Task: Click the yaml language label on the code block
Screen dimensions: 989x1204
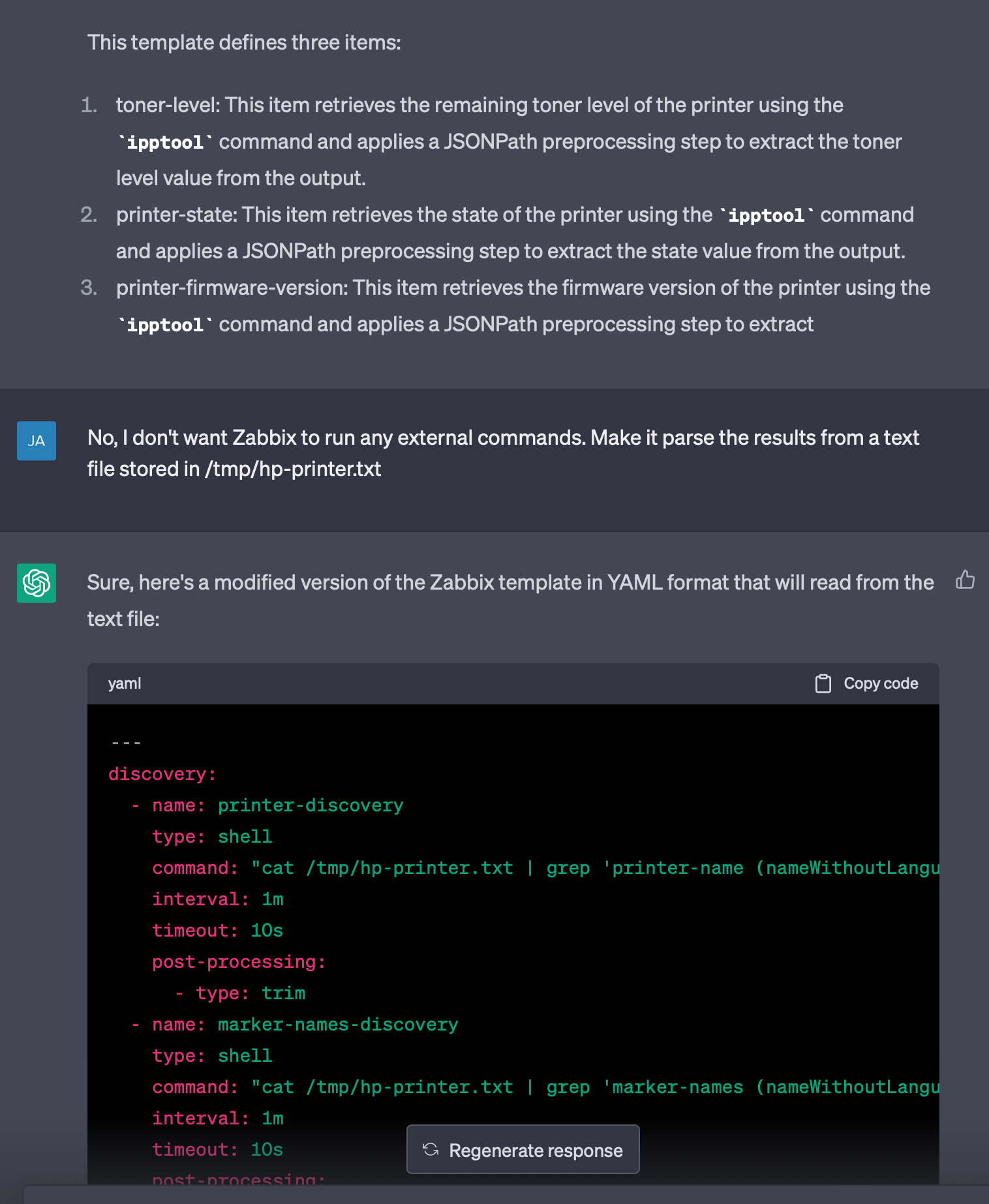Action: pos(125,683)
